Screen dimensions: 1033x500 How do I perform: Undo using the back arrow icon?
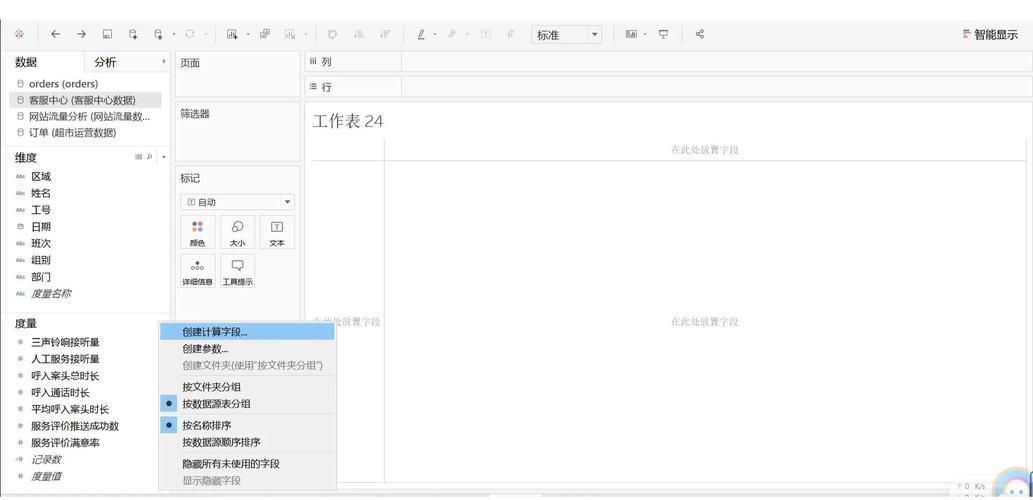tap(55, 34)
